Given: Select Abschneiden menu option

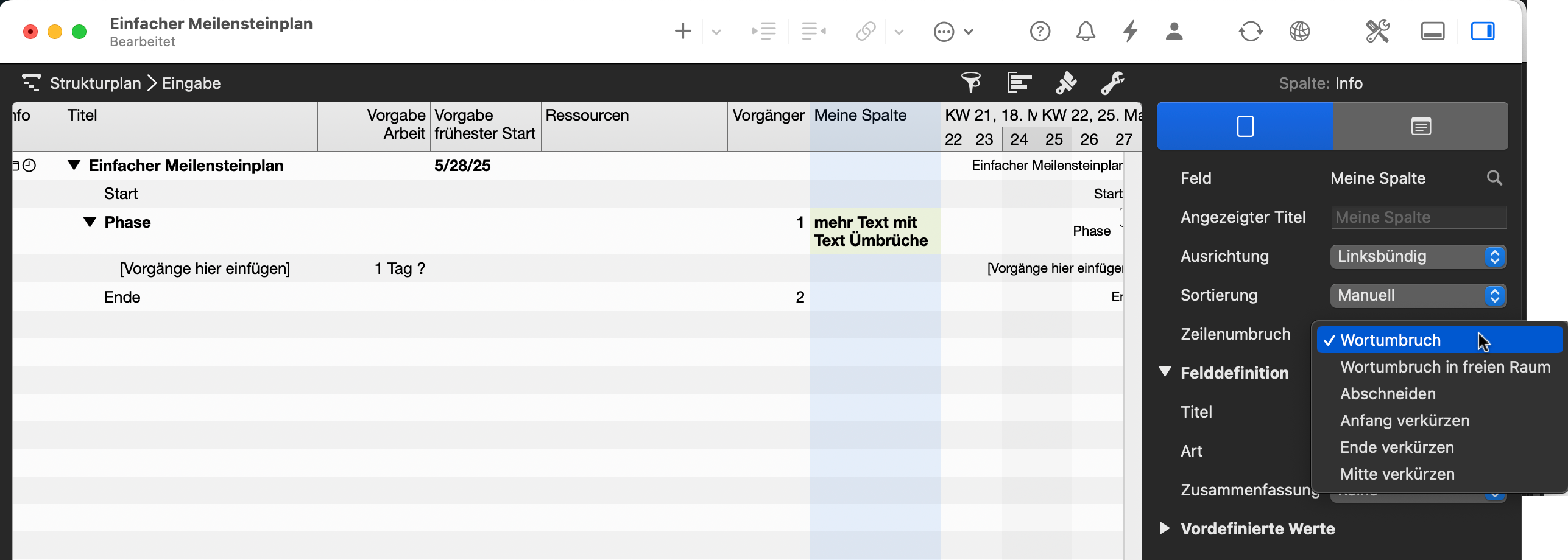Looking at the screenshot, I should (1439, 394).
